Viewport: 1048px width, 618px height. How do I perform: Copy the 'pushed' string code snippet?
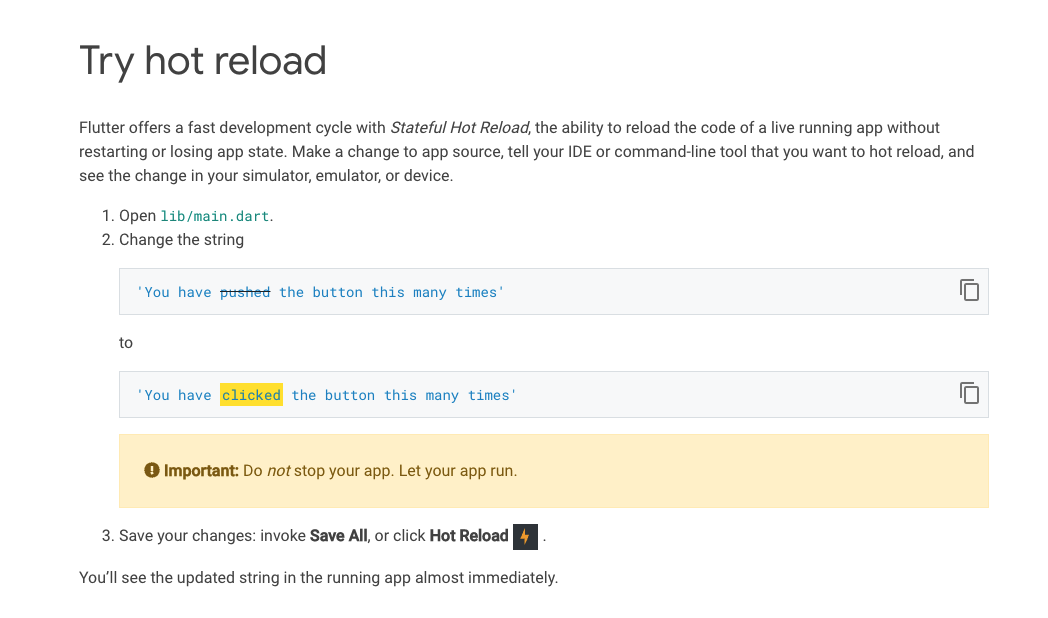click(x=969, y=290)
